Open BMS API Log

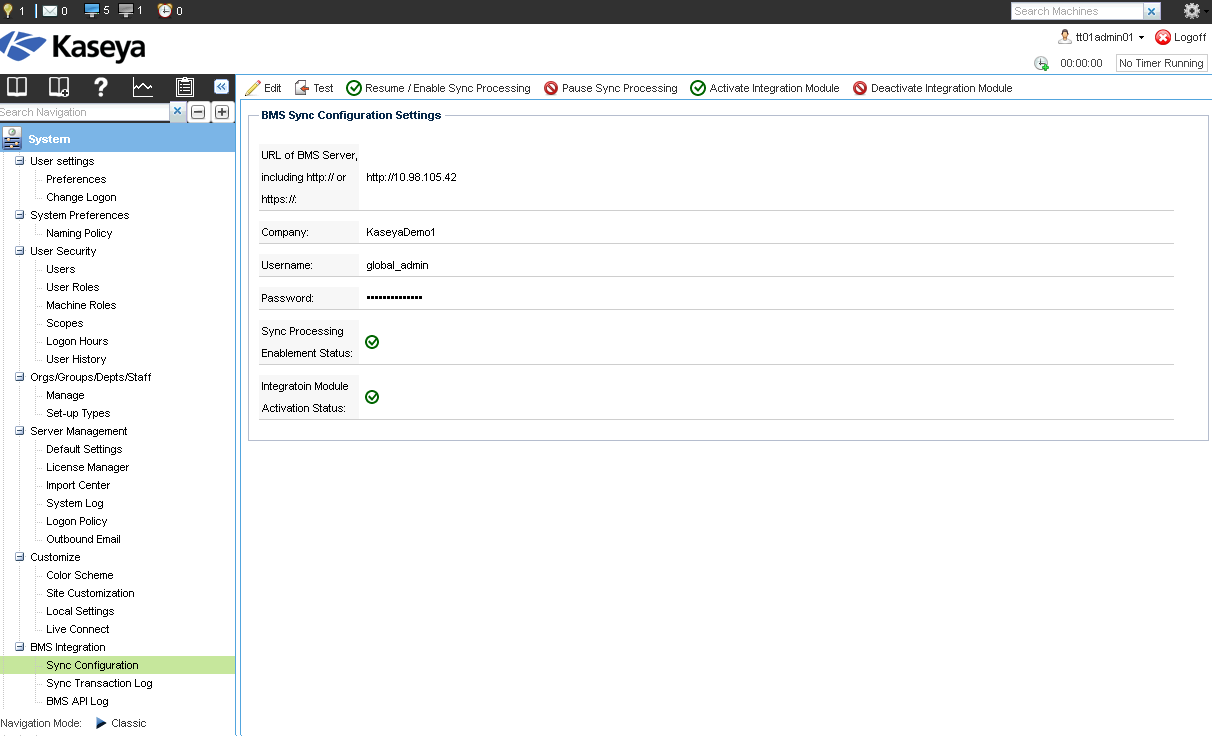(77, 701)
